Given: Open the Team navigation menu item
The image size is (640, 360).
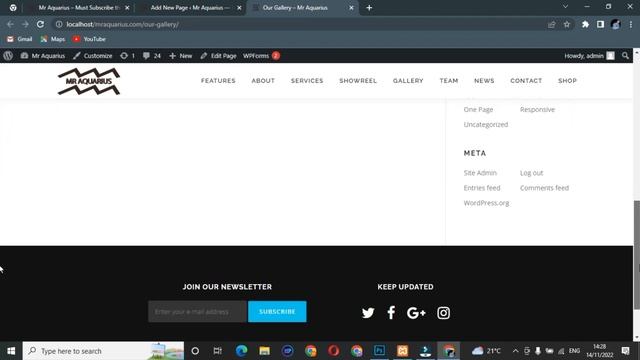Looking at the screenshot, I should coord(449,81).
